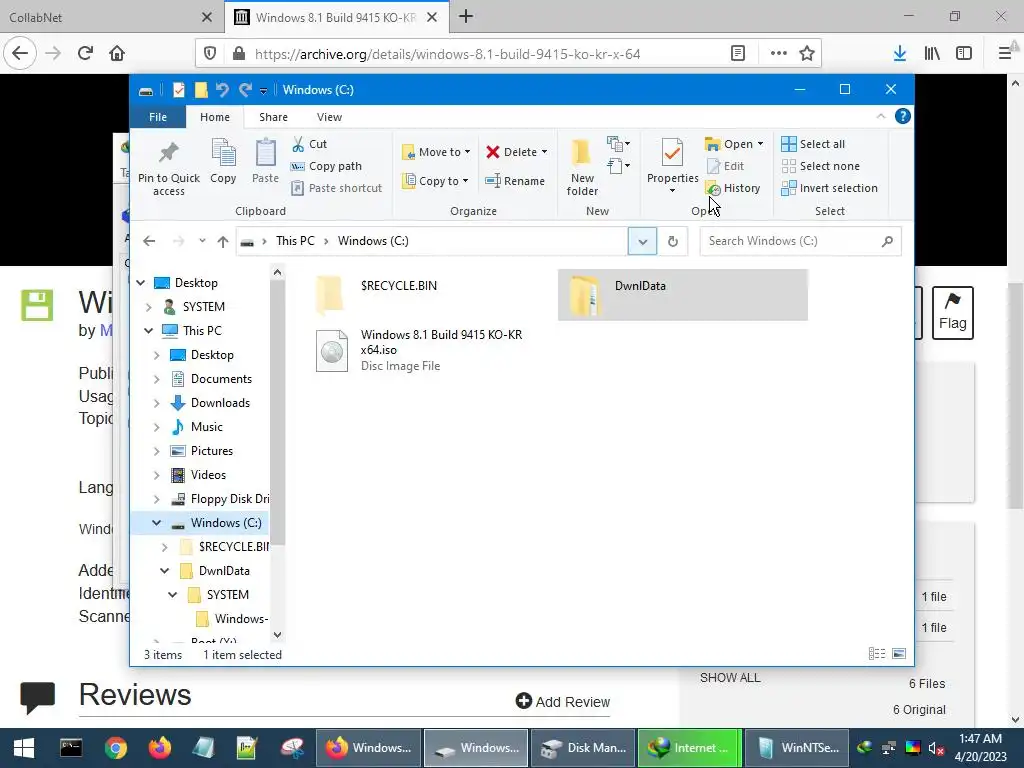This screenshot has width=1024, height=768.
Task: Open the Windows Start button
Action: click(x=24, y=748)
